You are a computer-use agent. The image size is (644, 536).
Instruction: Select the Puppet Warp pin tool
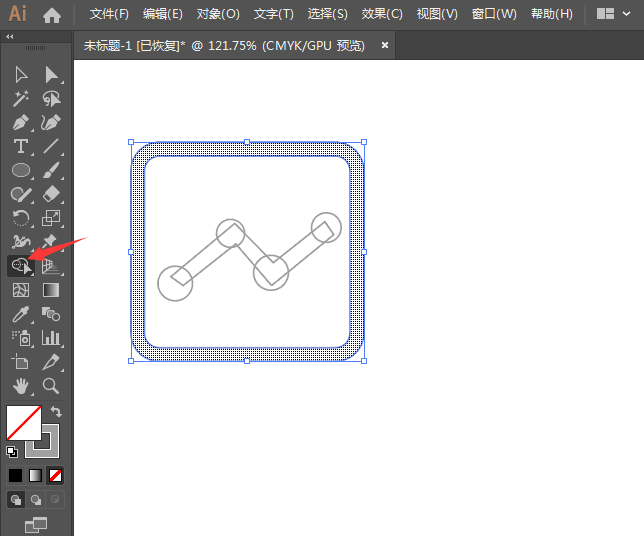tap(50, 242)
